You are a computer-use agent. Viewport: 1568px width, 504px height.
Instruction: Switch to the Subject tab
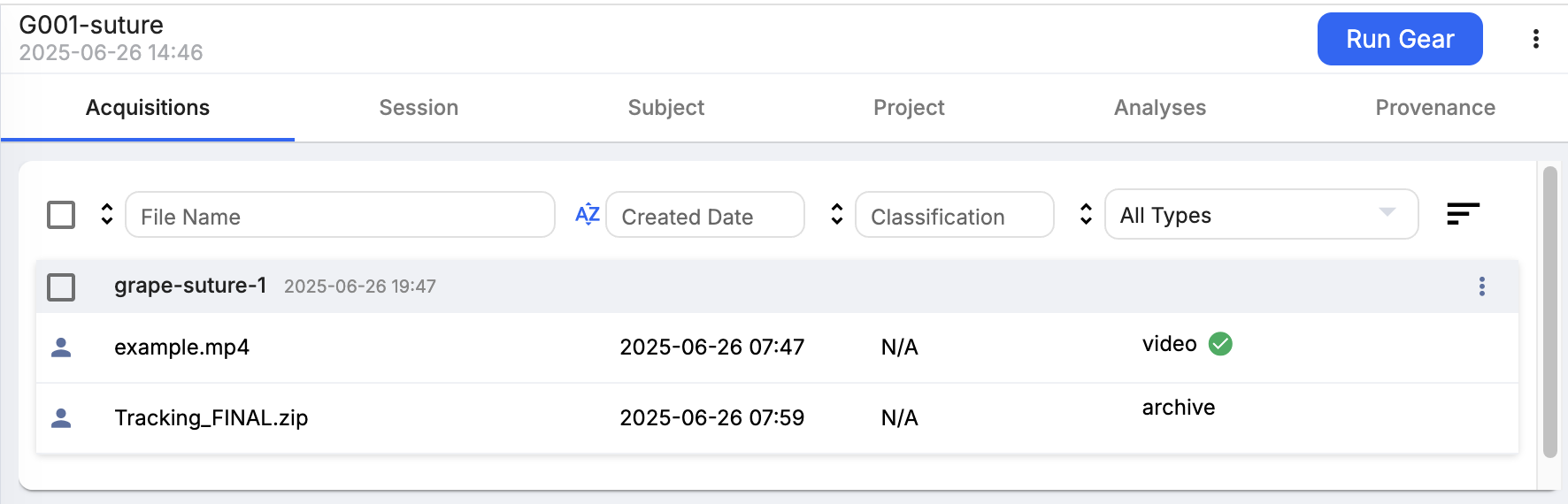pos(666,108)
